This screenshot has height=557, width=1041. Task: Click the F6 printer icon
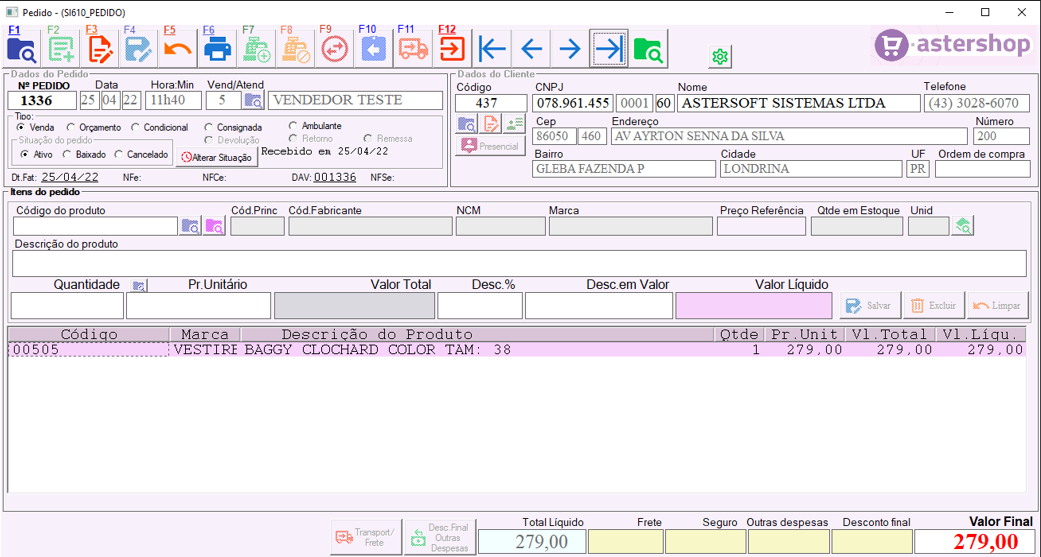tap(217, 48)
